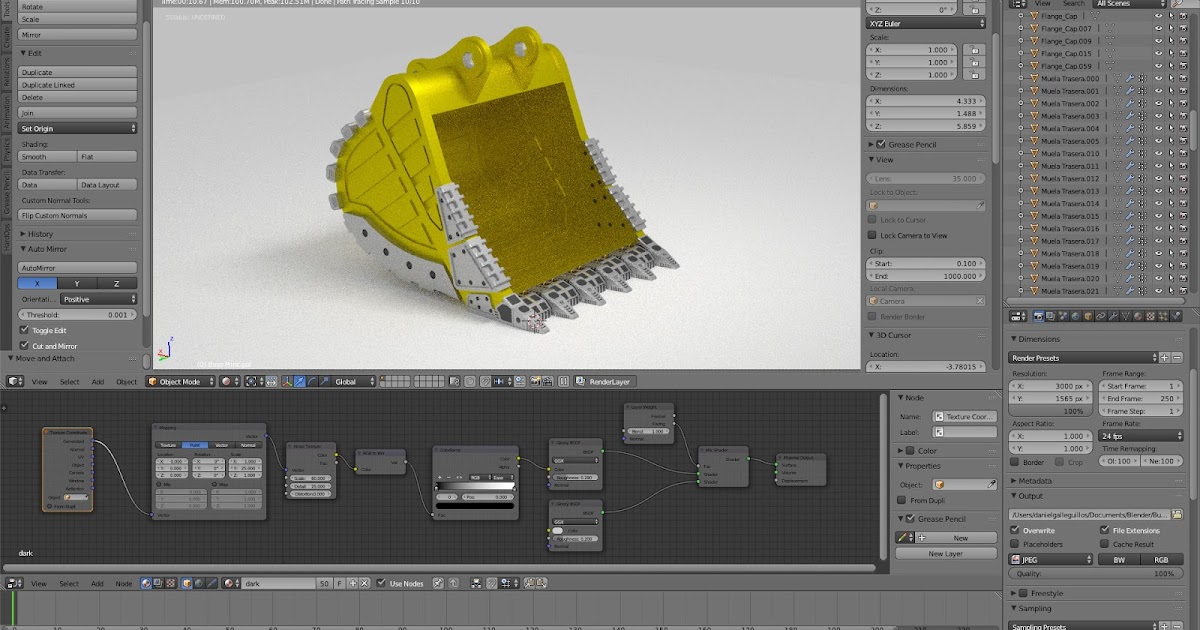Viewport: 1200px width, 630px height.
Task: Open the Select menu in node editor header
Action: (x=69, y=583)
